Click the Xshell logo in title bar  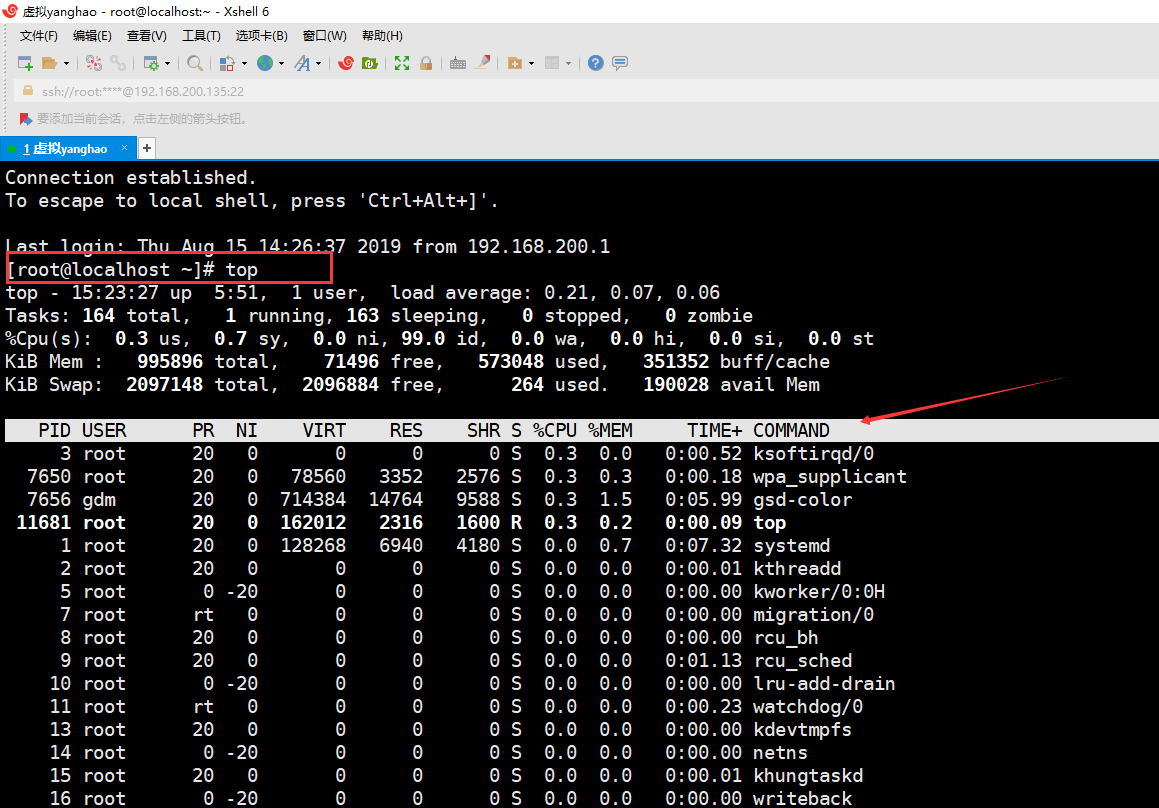click(10, 11)
